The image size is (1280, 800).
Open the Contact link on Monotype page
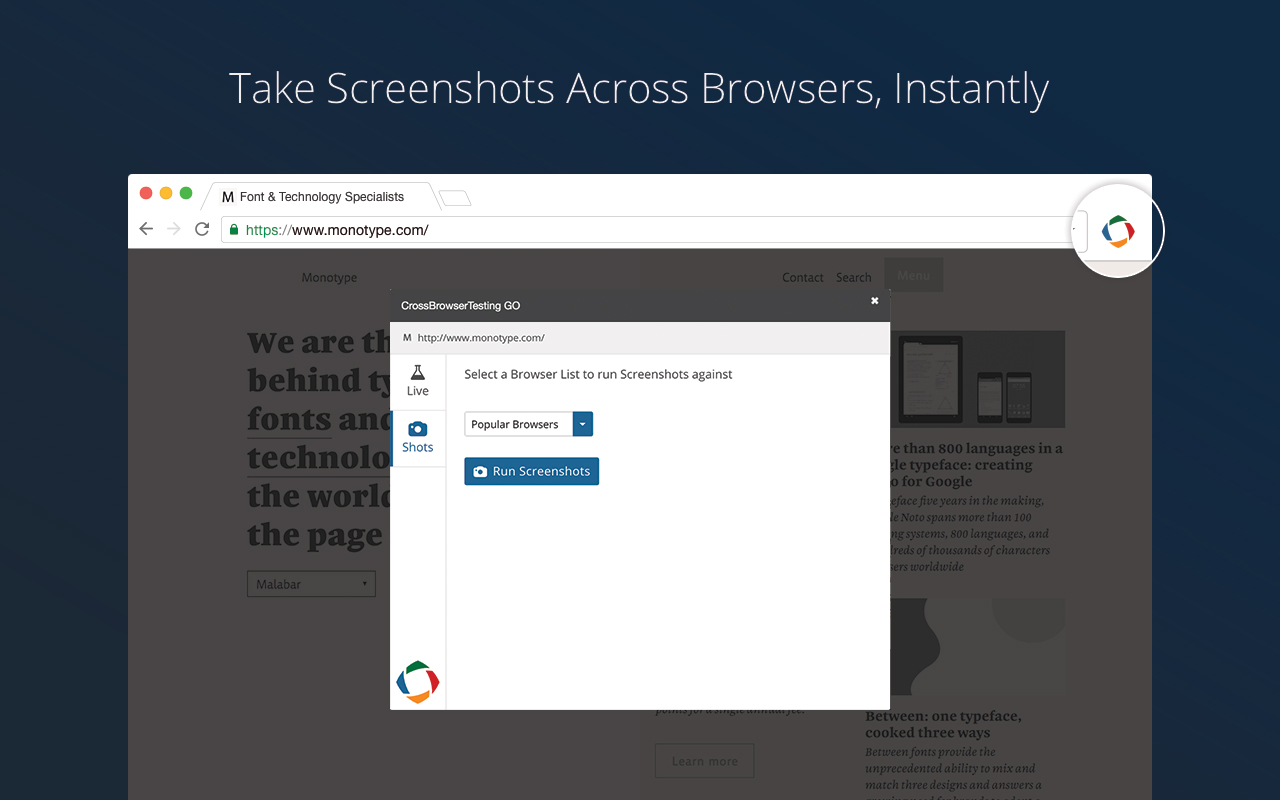coord(803,278)
